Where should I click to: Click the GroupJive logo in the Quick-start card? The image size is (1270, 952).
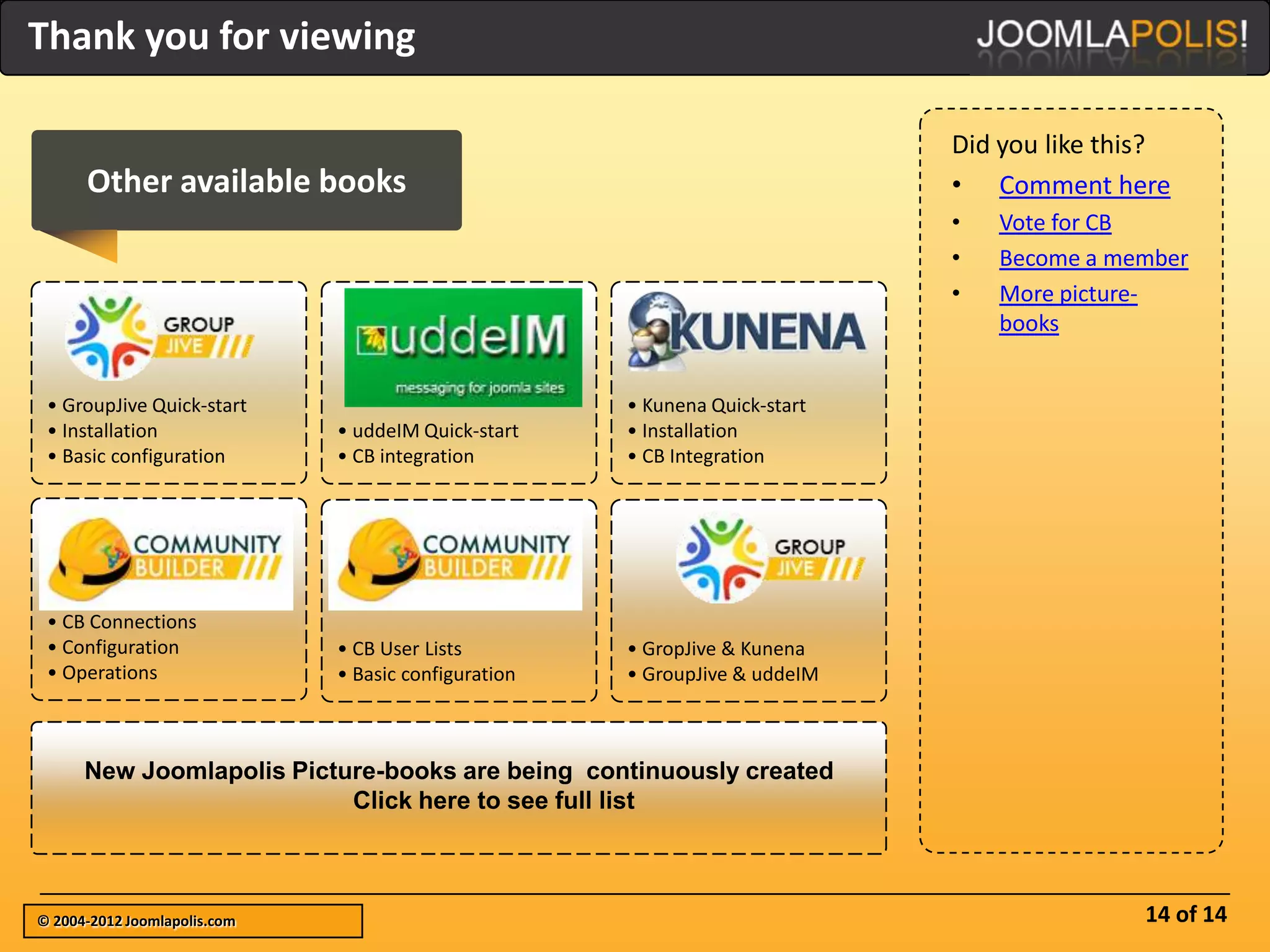tap(160, 337)
